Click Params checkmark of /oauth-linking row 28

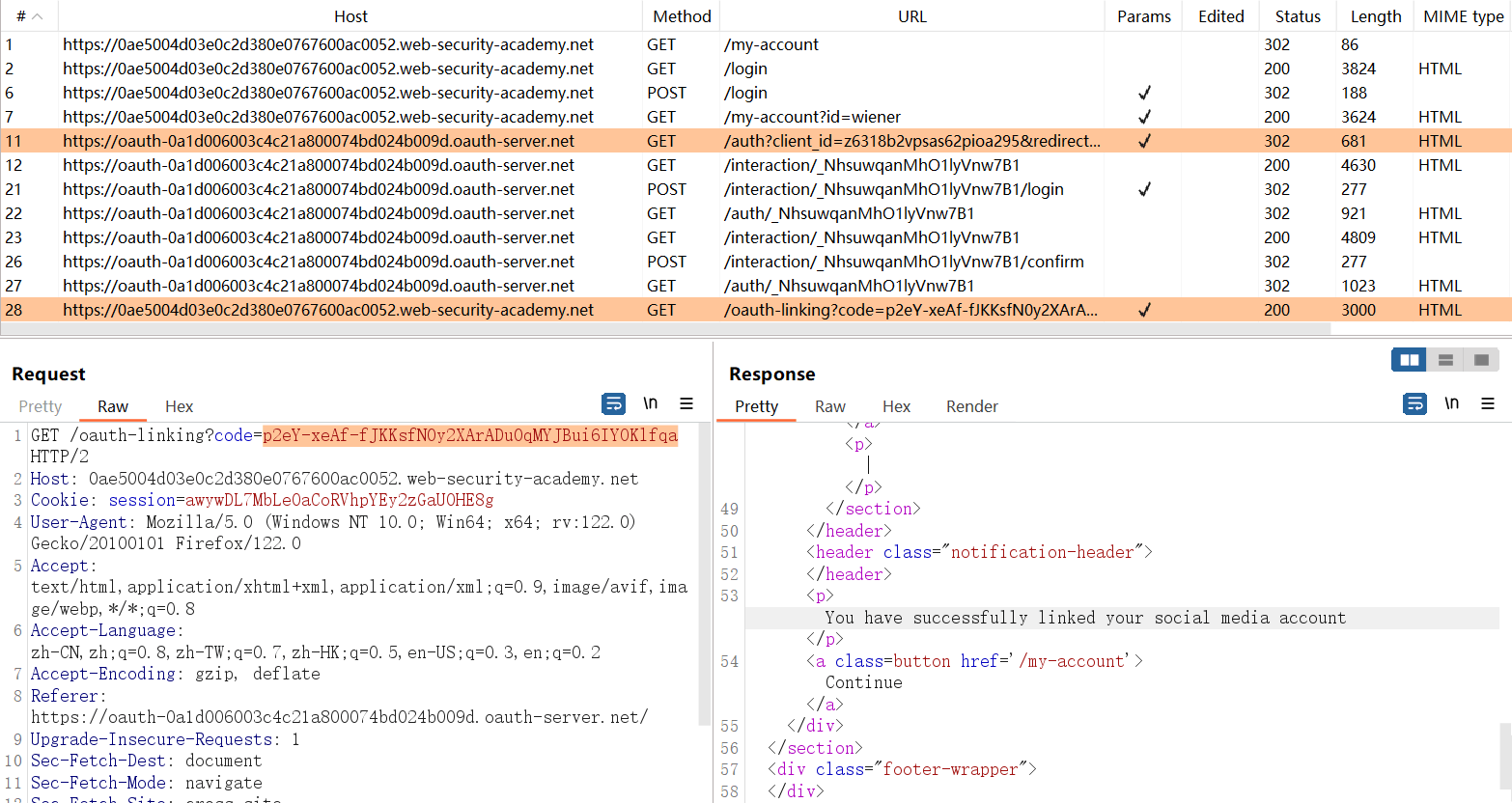point(1143,310)
